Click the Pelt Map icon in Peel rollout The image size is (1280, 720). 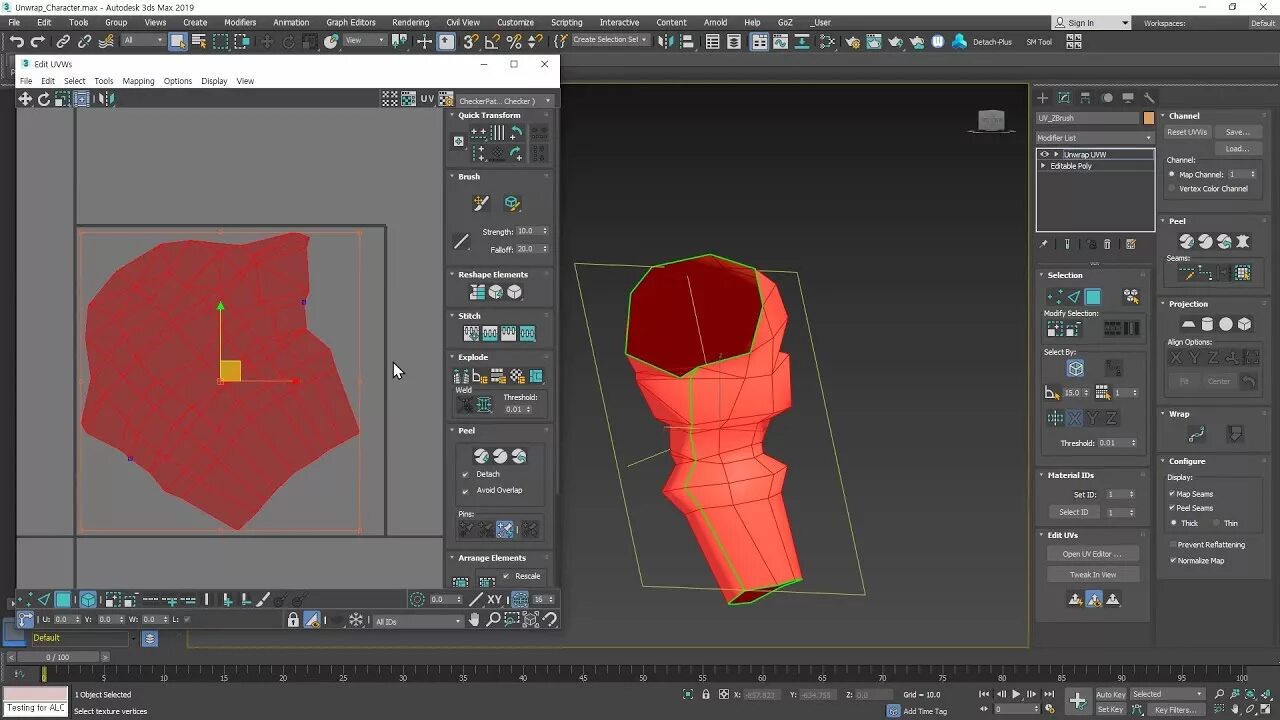point(1243,242)
